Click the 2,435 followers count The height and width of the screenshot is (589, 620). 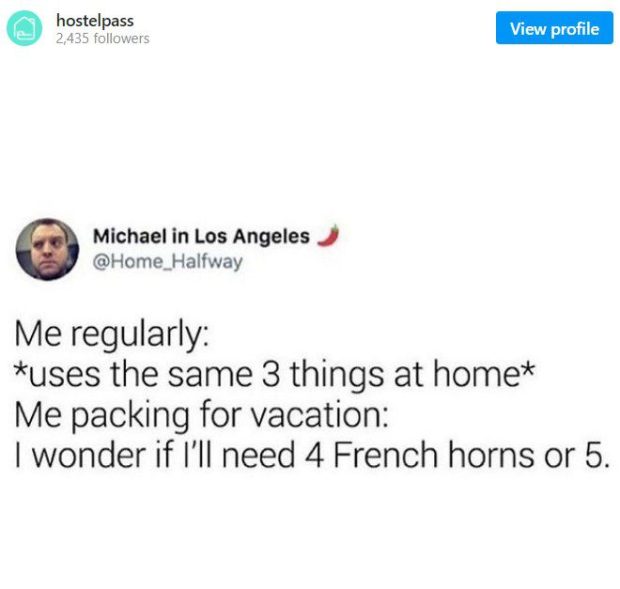(103, 38)
